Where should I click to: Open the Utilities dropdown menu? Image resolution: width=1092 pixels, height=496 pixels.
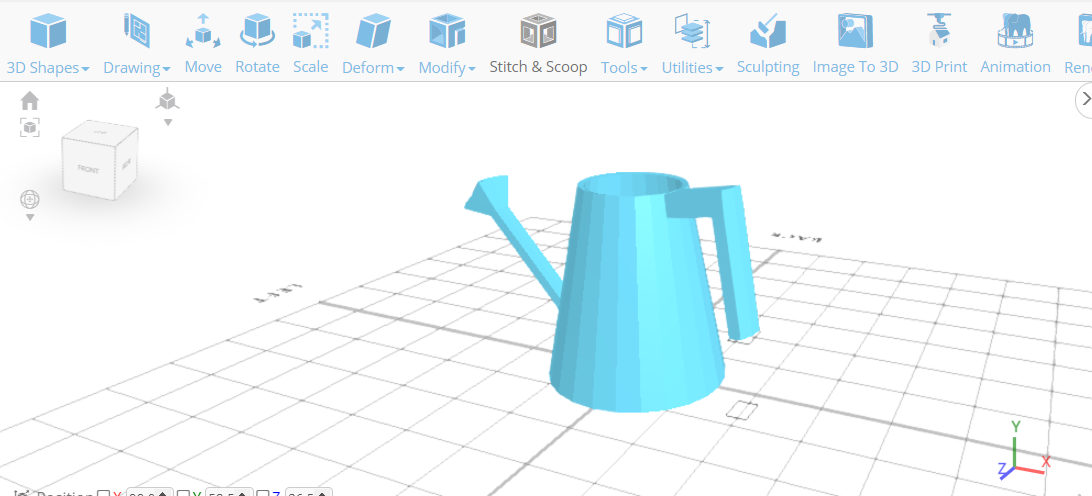692,44
